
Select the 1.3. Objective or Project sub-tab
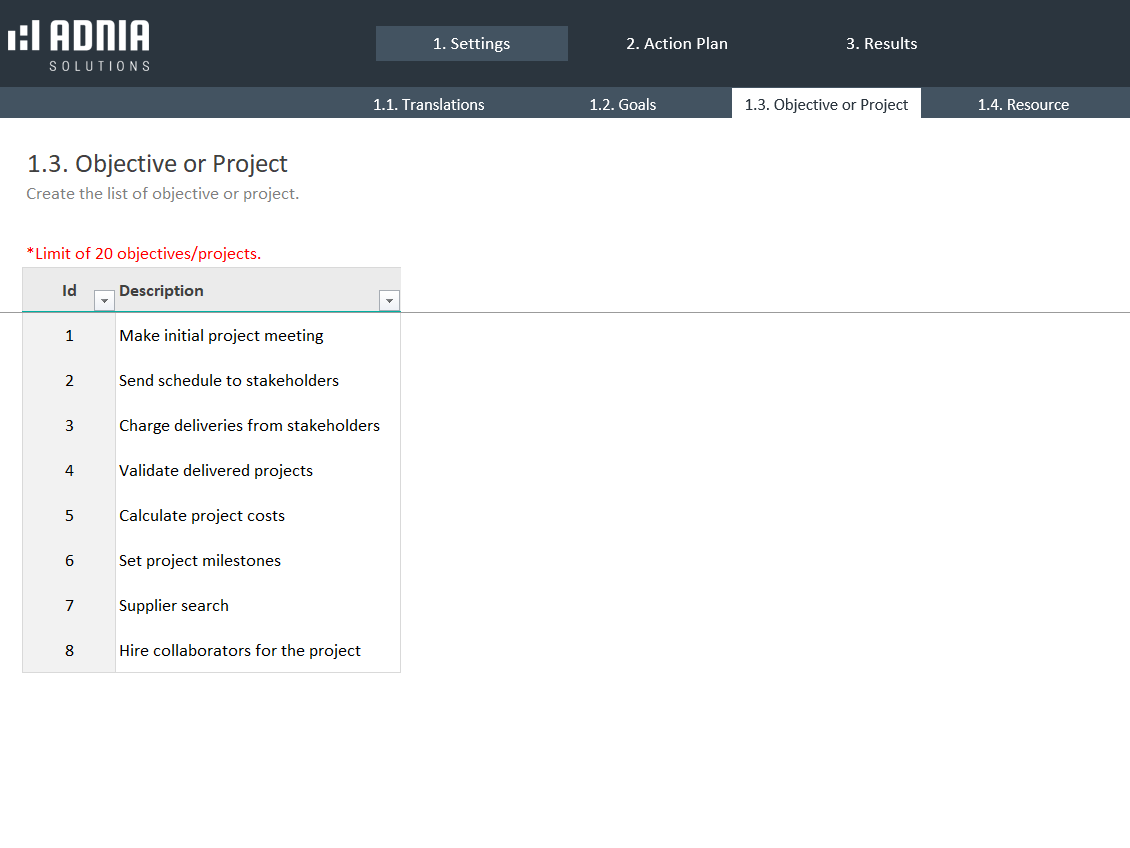tap(826, 104)
